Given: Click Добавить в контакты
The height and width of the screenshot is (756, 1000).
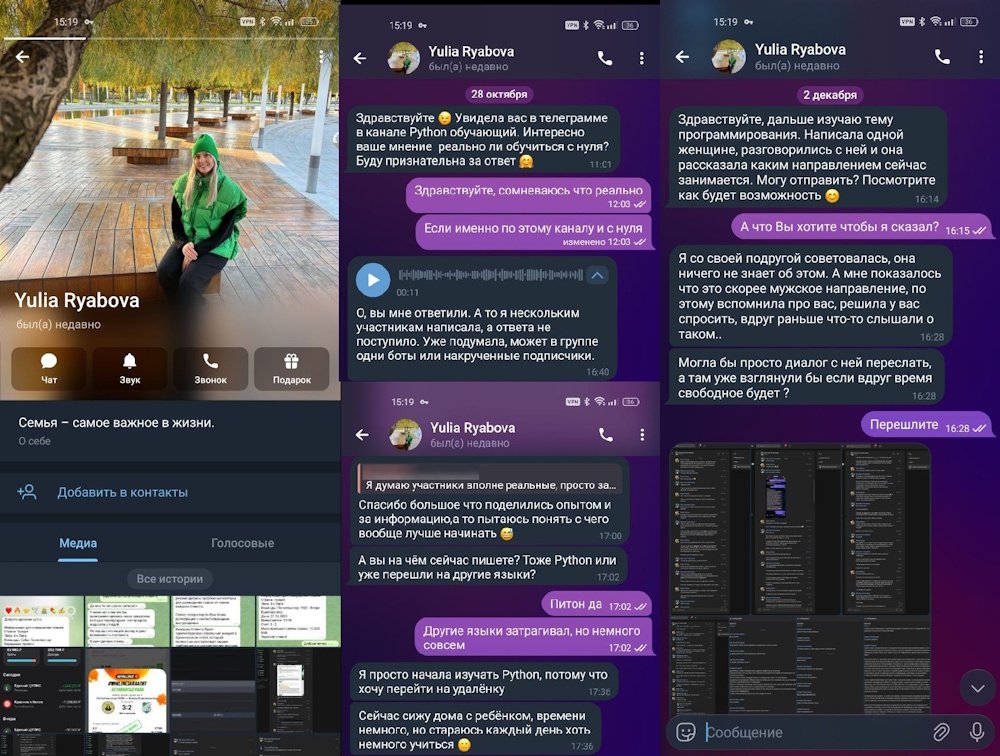Looking at the screenshot, I should [122, 492].
